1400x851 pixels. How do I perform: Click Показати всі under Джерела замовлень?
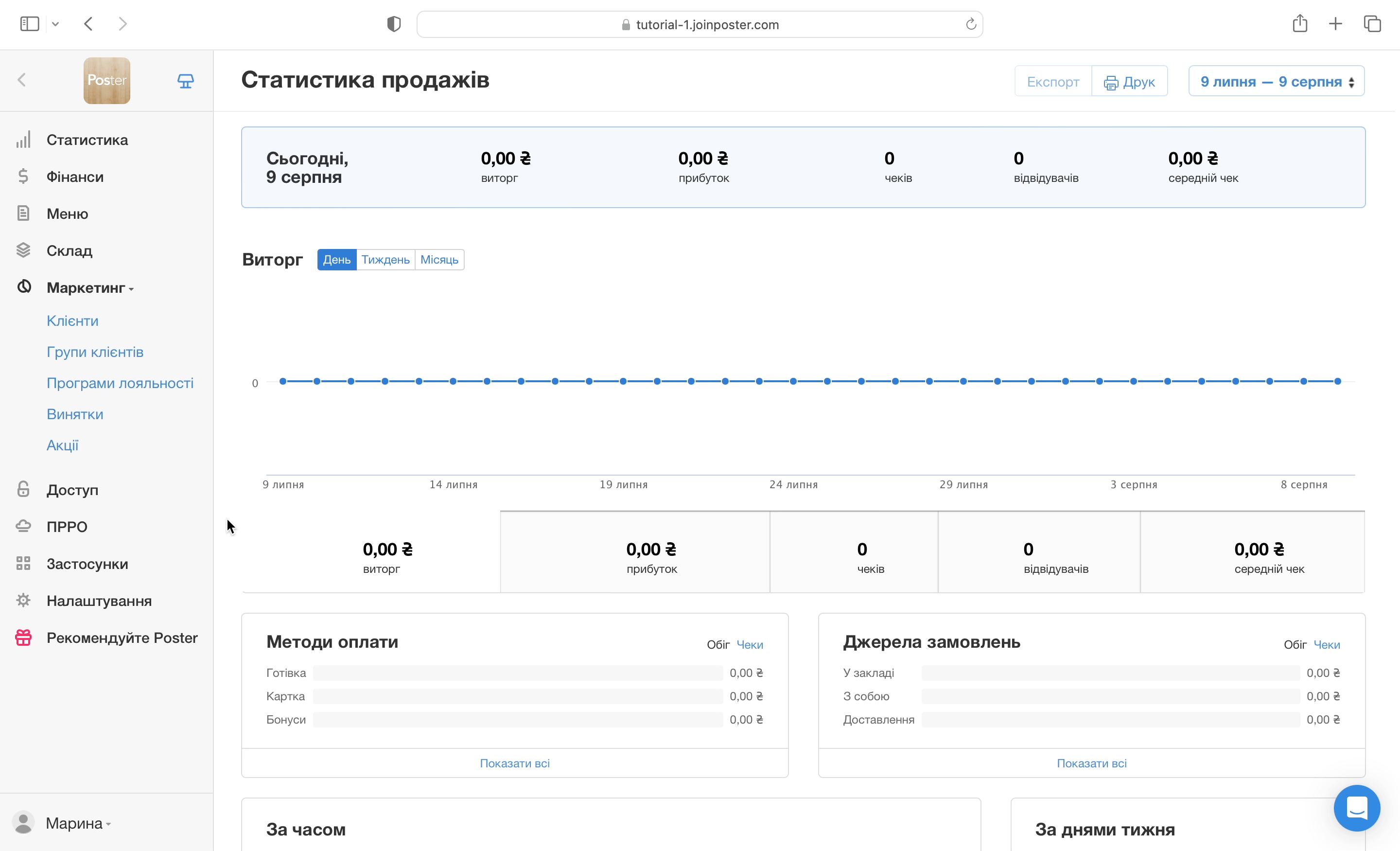click(x=1091, y=763)
